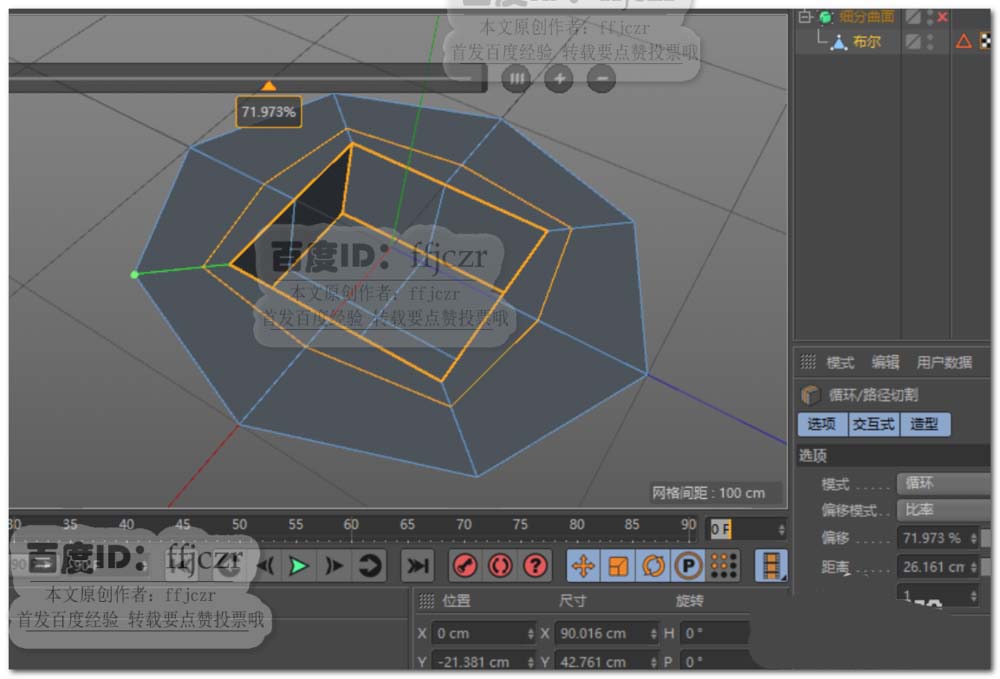Toggle visibility dots for 布尔 object
This screenshot has height=679, width=1000.
click(930, 42)
